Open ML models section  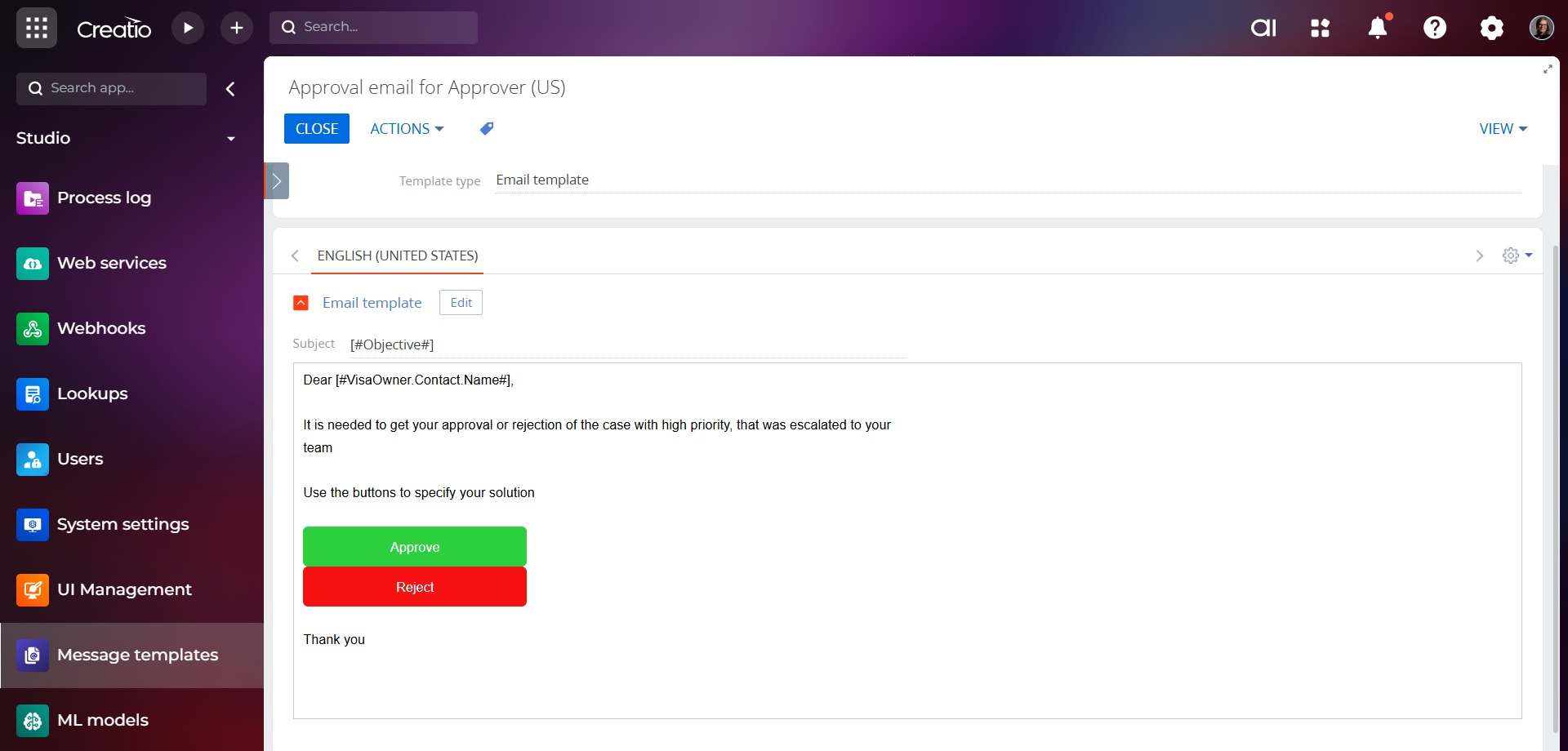132,721
